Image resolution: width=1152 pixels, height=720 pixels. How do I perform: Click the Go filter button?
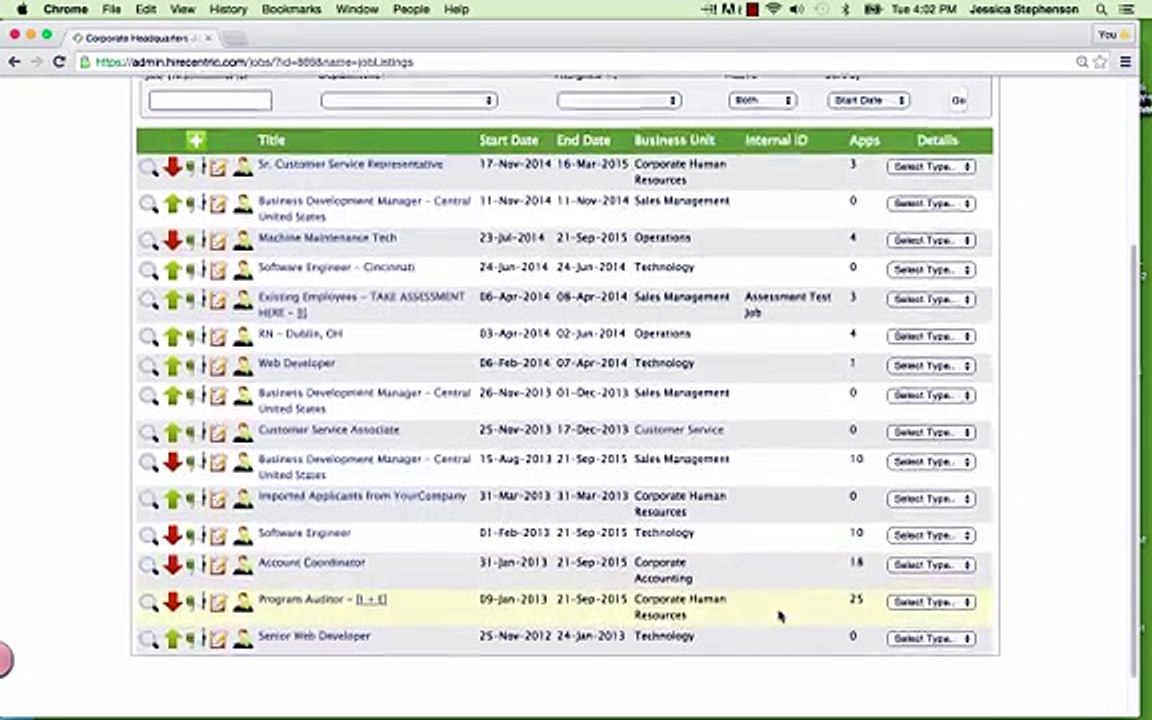(x=959, y=100)
